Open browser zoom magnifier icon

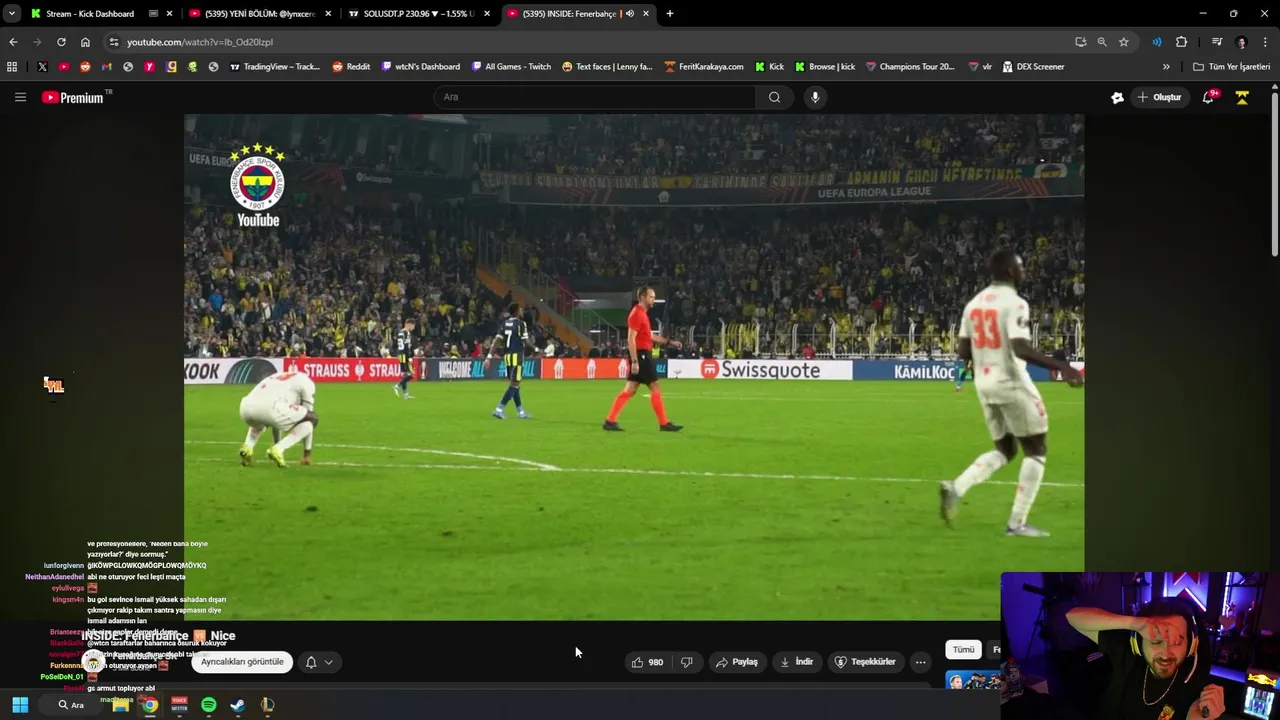1102,42
